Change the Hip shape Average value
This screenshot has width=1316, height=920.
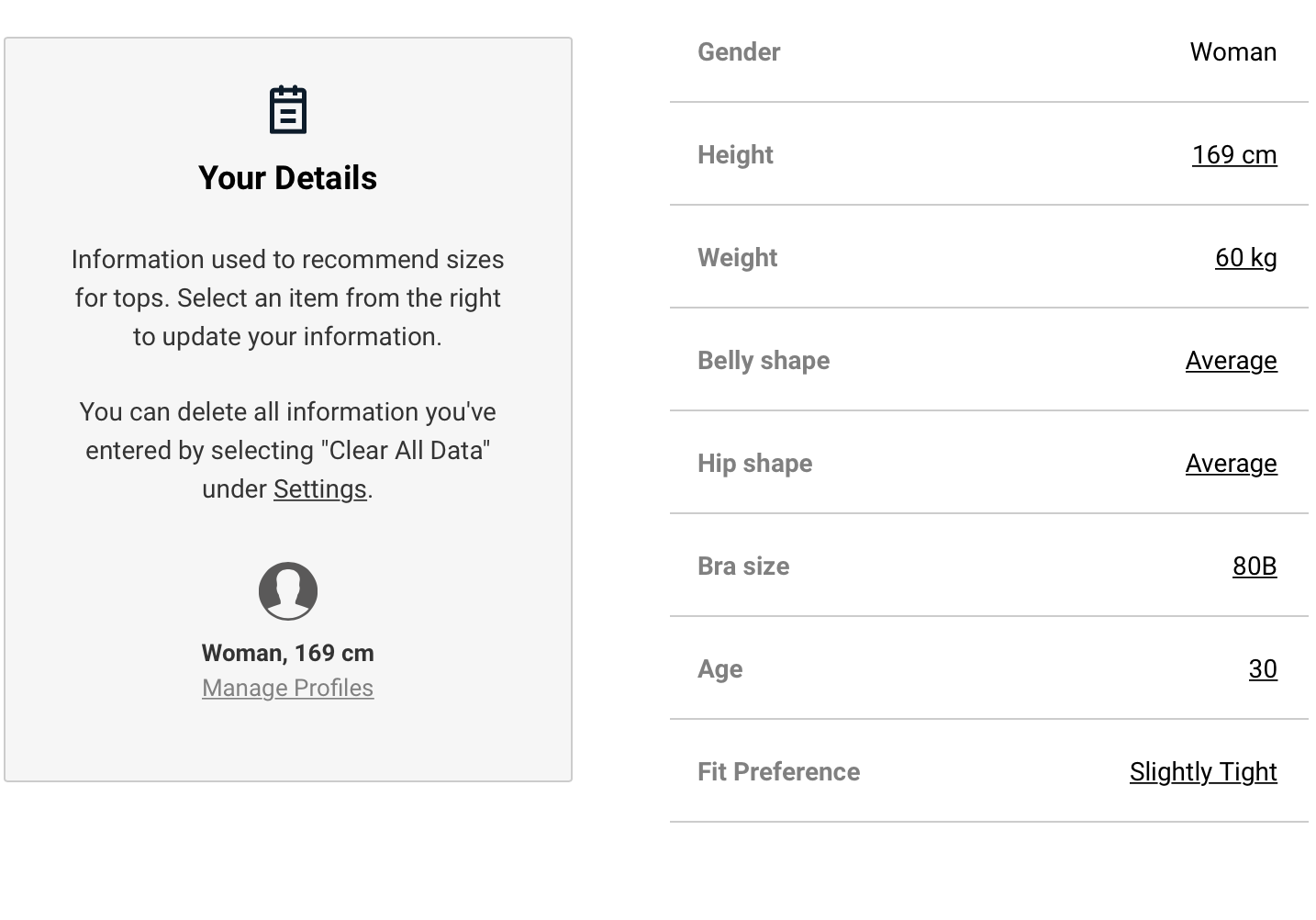[1230, 464]
